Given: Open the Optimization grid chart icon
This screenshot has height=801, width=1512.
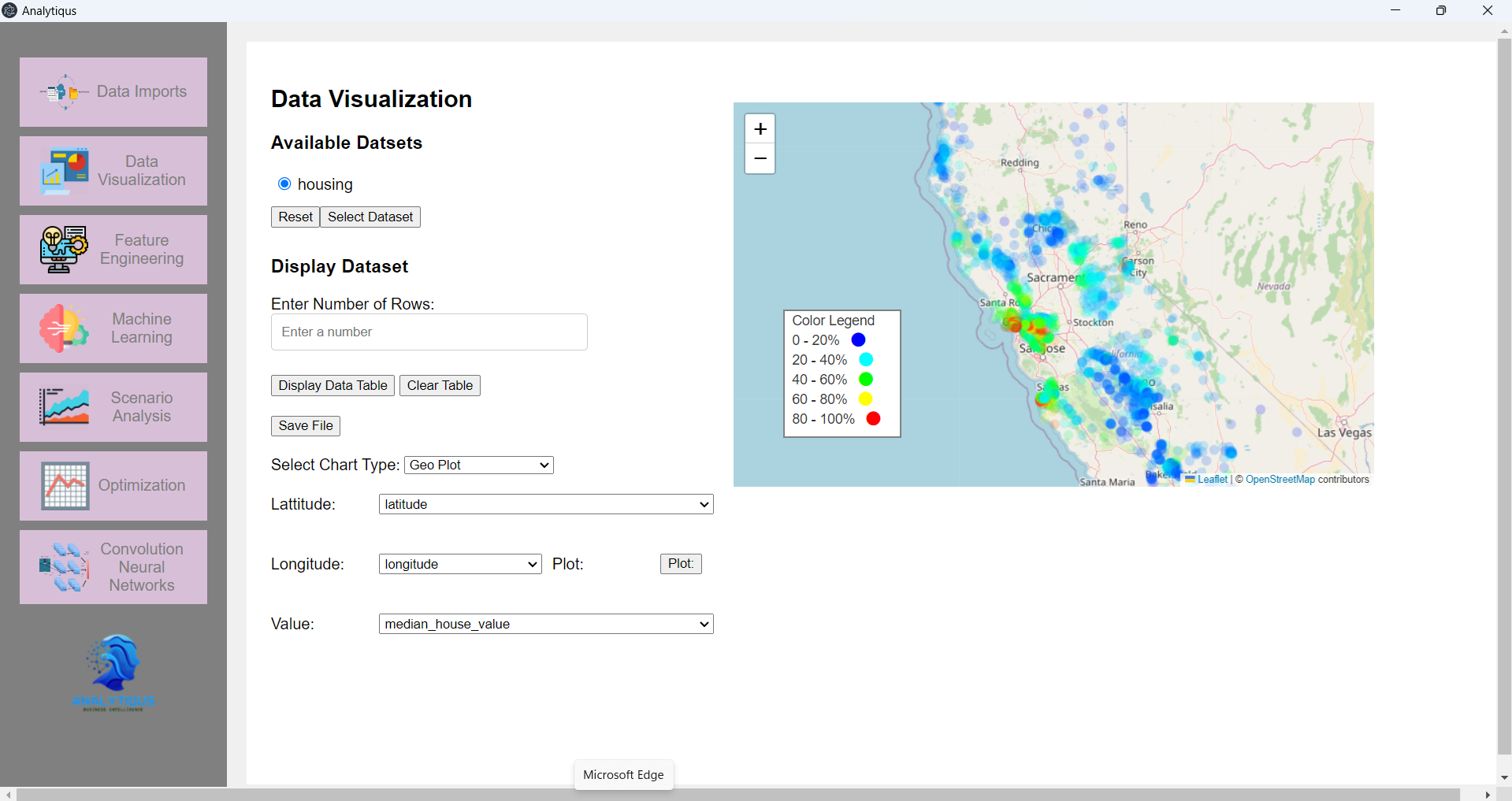Looking at the screenshot, I should pyautogui.click(x=65, y=486).
